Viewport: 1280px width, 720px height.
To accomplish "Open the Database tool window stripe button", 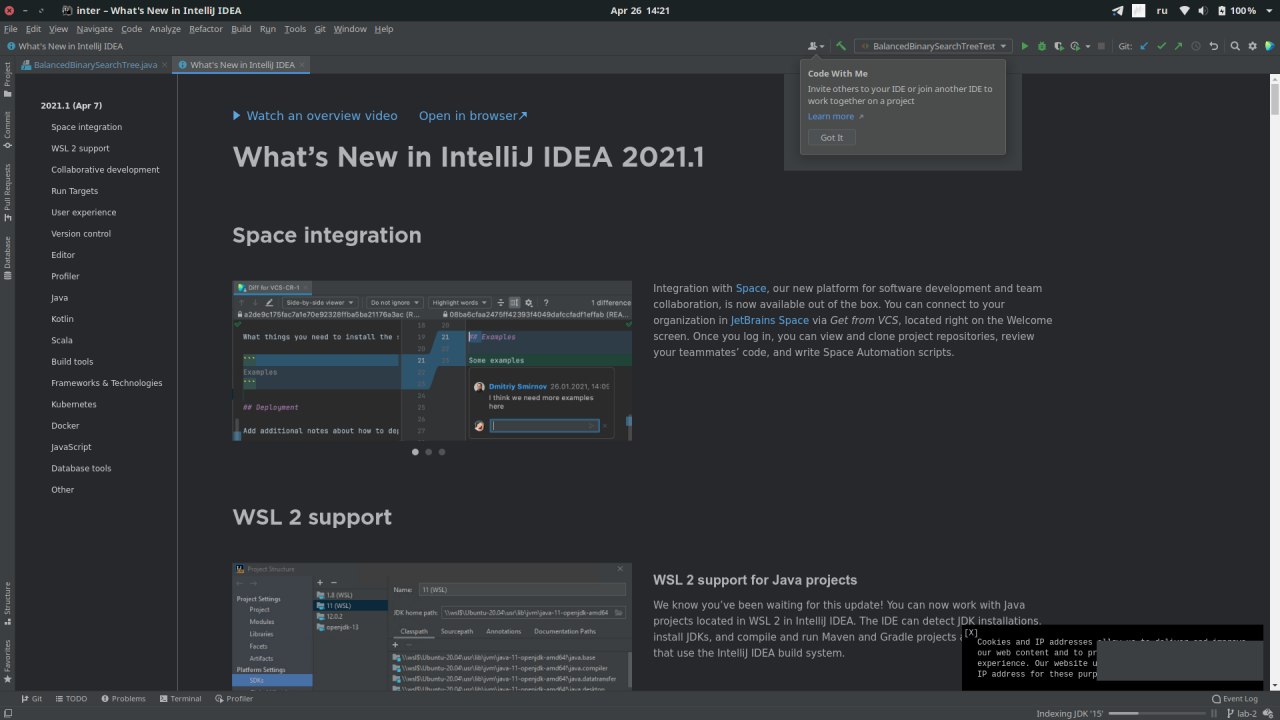I will [x=7, y=259].
